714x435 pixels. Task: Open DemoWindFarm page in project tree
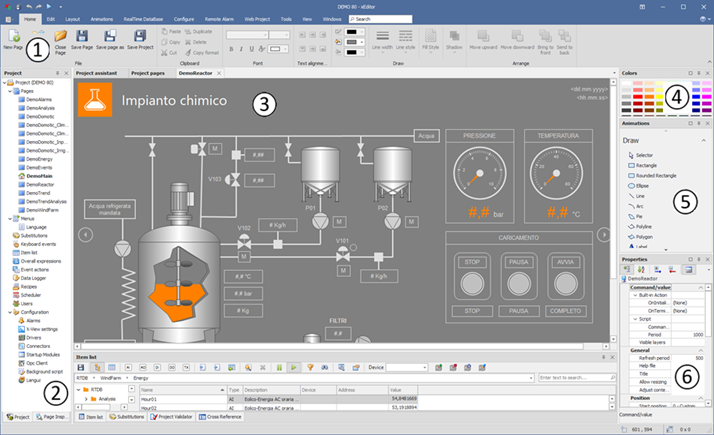[40, 209]
